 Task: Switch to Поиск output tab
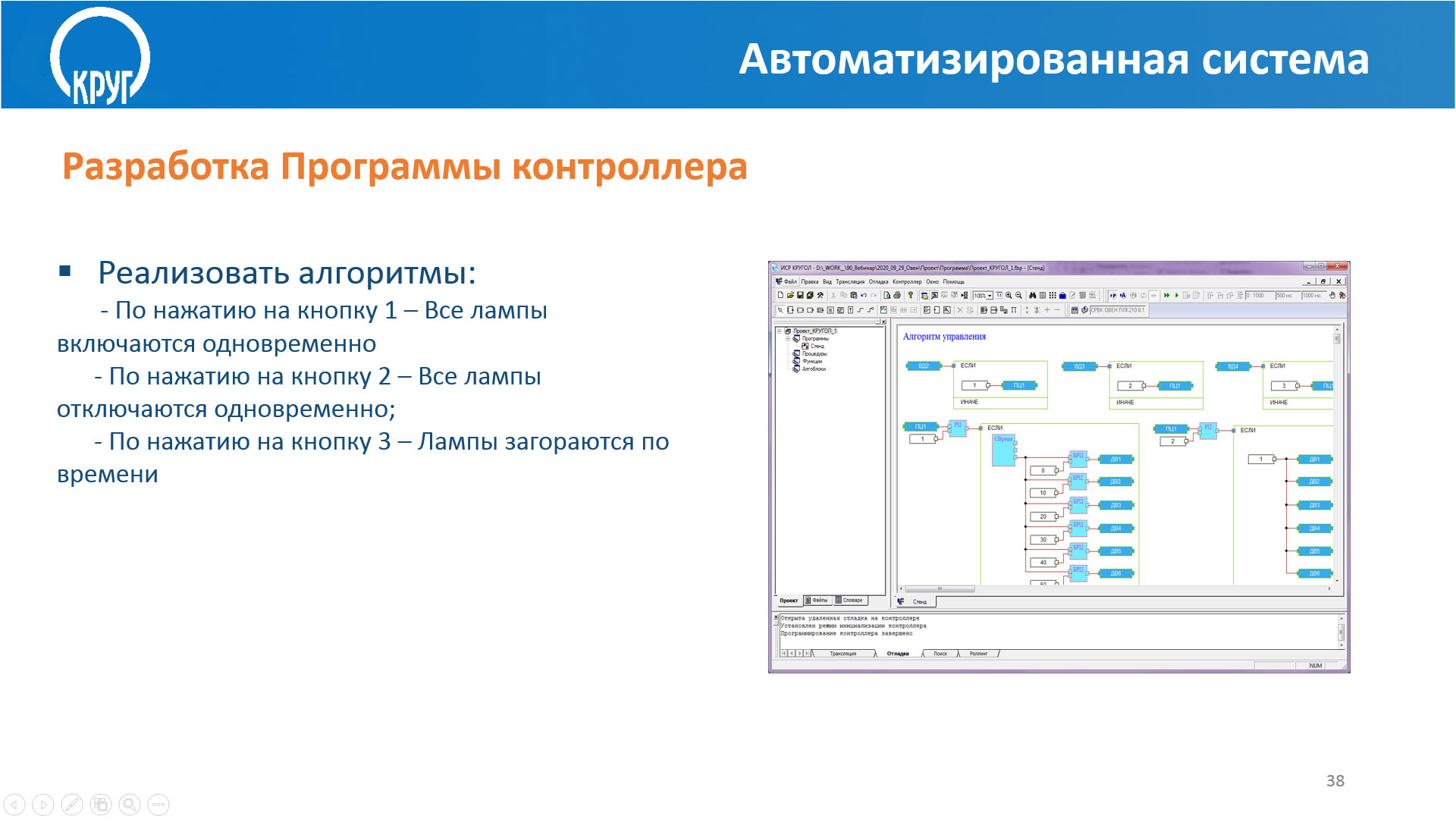pos(940,654)
